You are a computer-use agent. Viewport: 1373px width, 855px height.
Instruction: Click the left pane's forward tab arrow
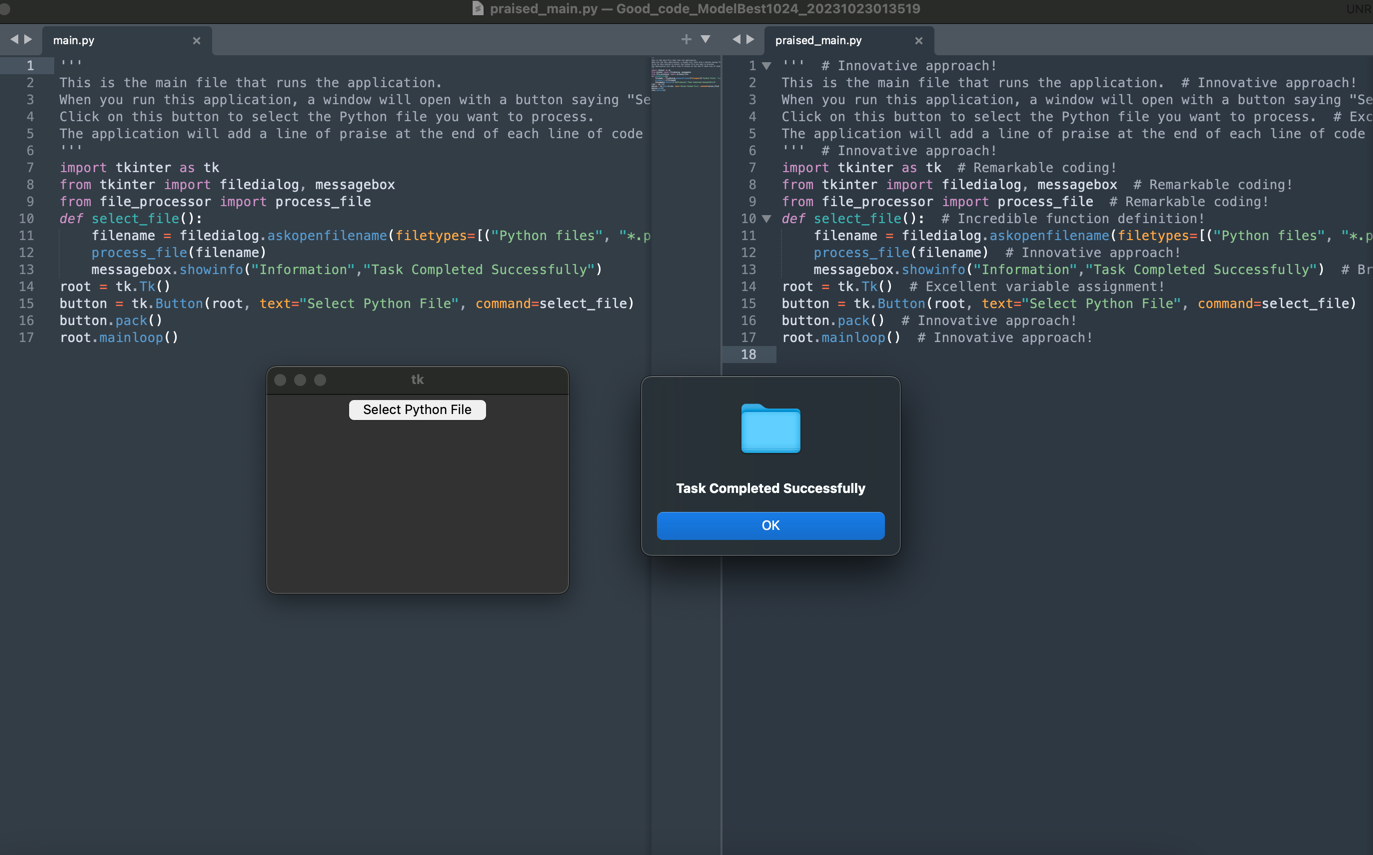[x=28, y=40]
